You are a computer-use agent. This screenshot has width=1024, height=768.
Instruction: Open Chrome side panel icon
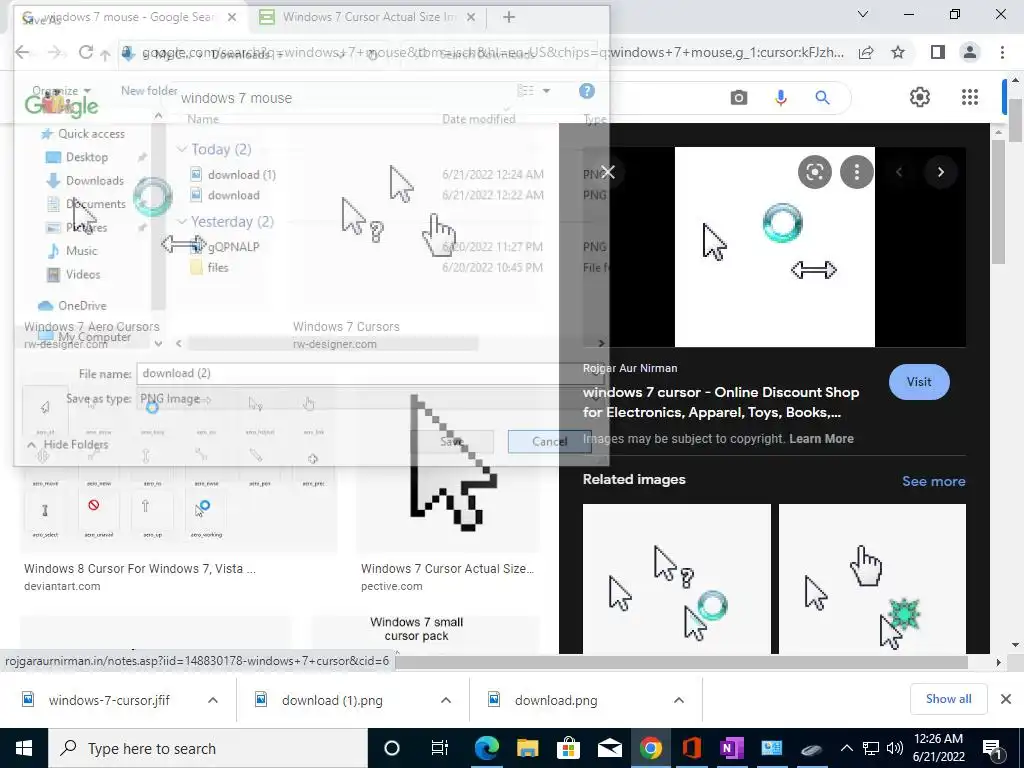pos(938,52)
